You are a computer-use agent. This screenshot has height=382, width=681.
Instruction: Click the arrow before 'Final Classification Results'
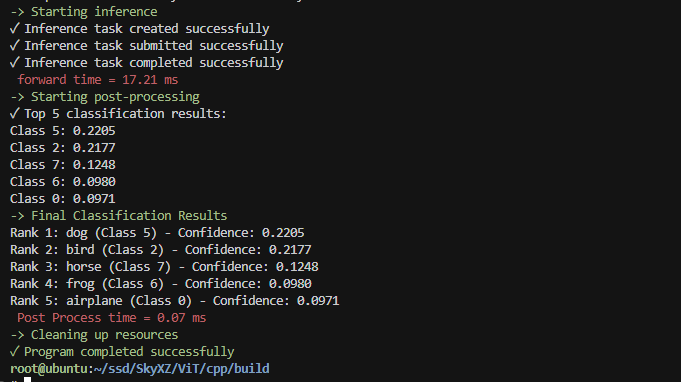click(x=17, y=216)
